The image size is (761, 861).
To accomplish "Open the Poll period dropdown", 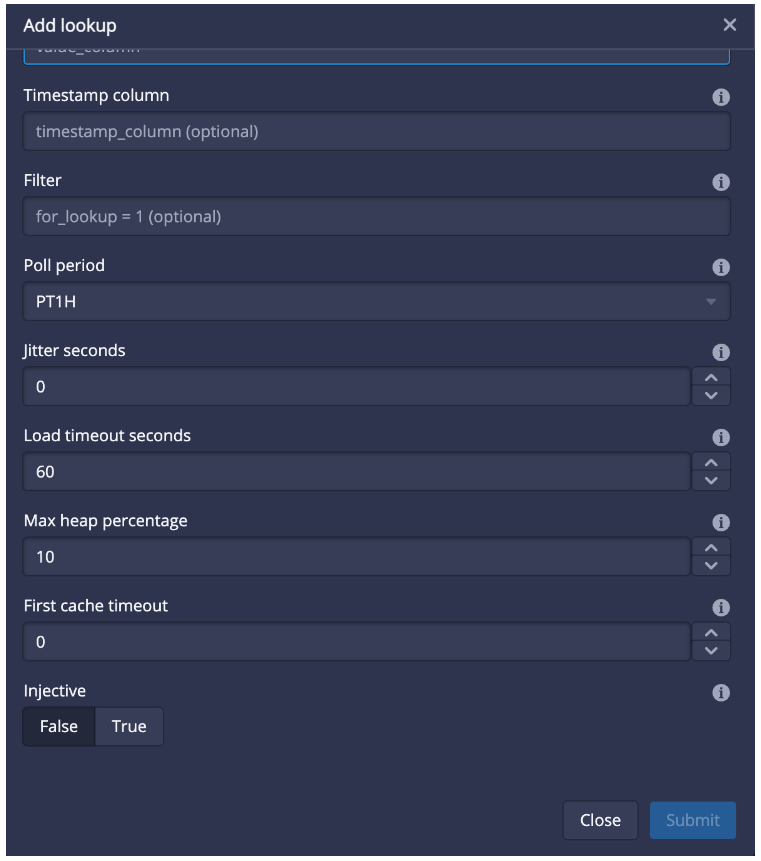I will (x=376, y=301).
